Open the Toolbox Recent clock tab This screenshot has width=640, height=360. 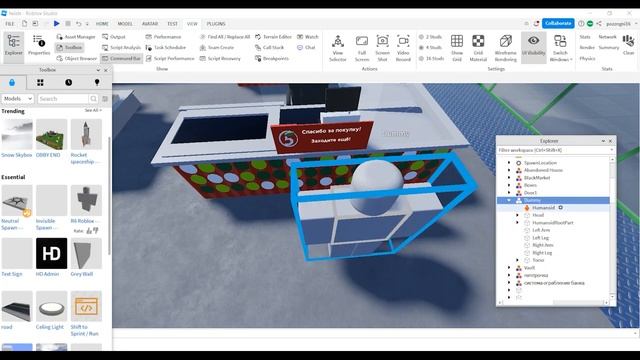click(x=68, y=82)
